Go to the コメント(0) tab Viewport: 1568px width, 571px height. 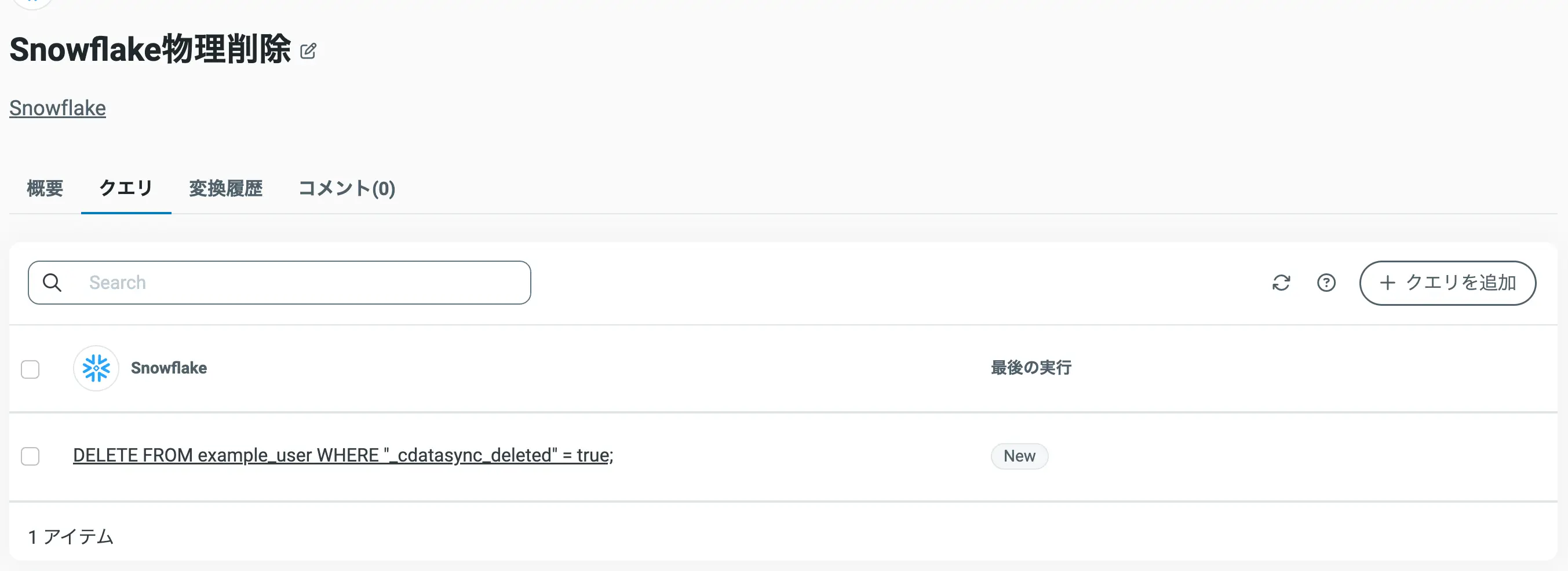(347, 189)
